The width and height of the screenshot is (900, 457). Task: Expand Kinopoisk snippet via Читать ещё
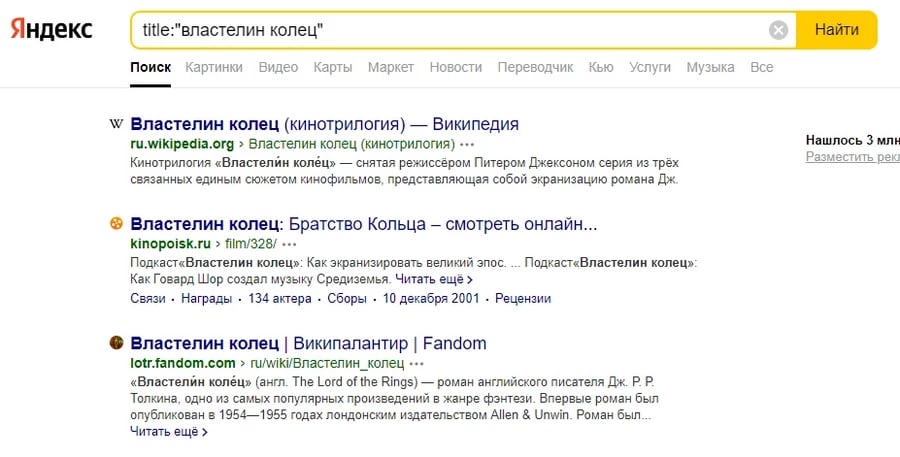(x=434, y=280)
